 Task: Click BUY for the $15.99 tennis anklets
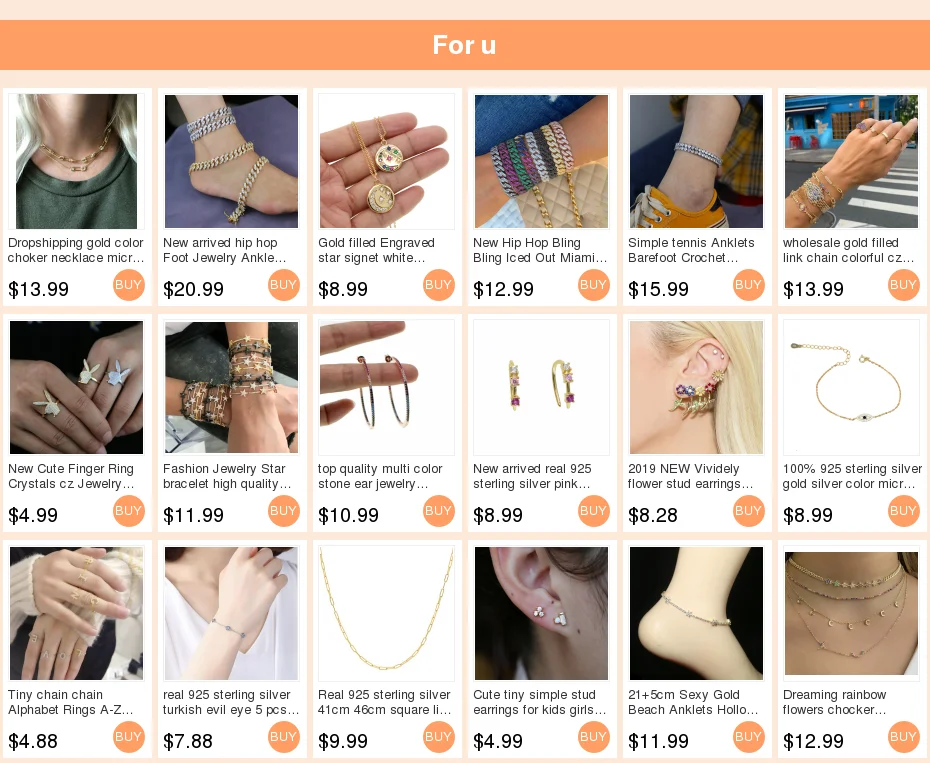[749, 285]
